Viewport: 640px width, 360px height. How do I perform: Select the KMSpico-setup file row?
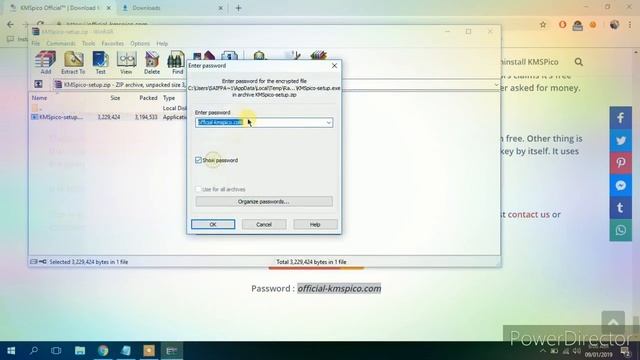tap(109, 117)
